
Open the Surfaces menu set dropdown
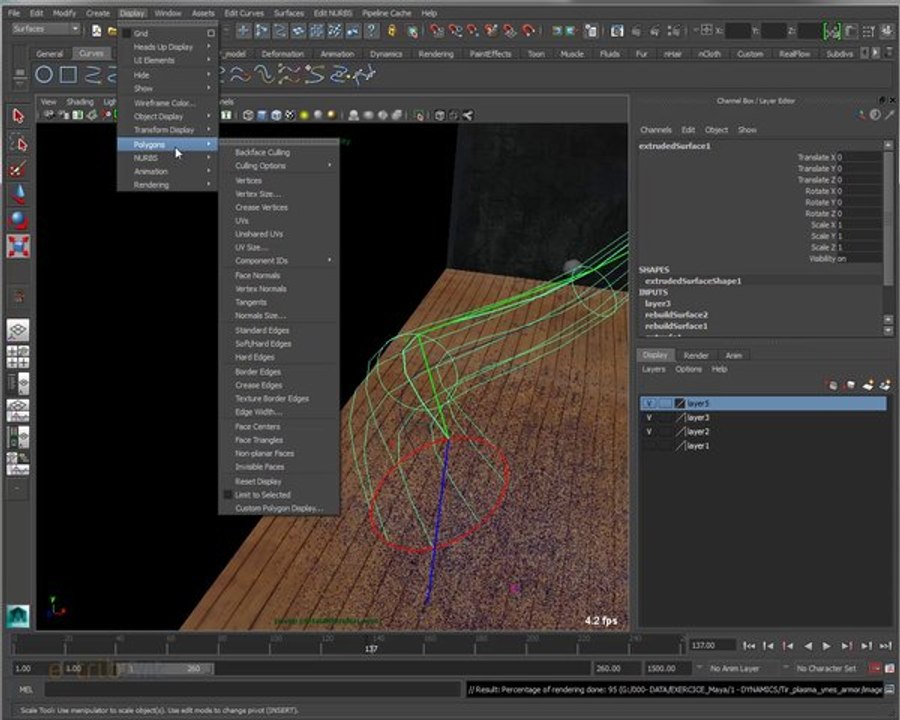click(x=45, y=29)
